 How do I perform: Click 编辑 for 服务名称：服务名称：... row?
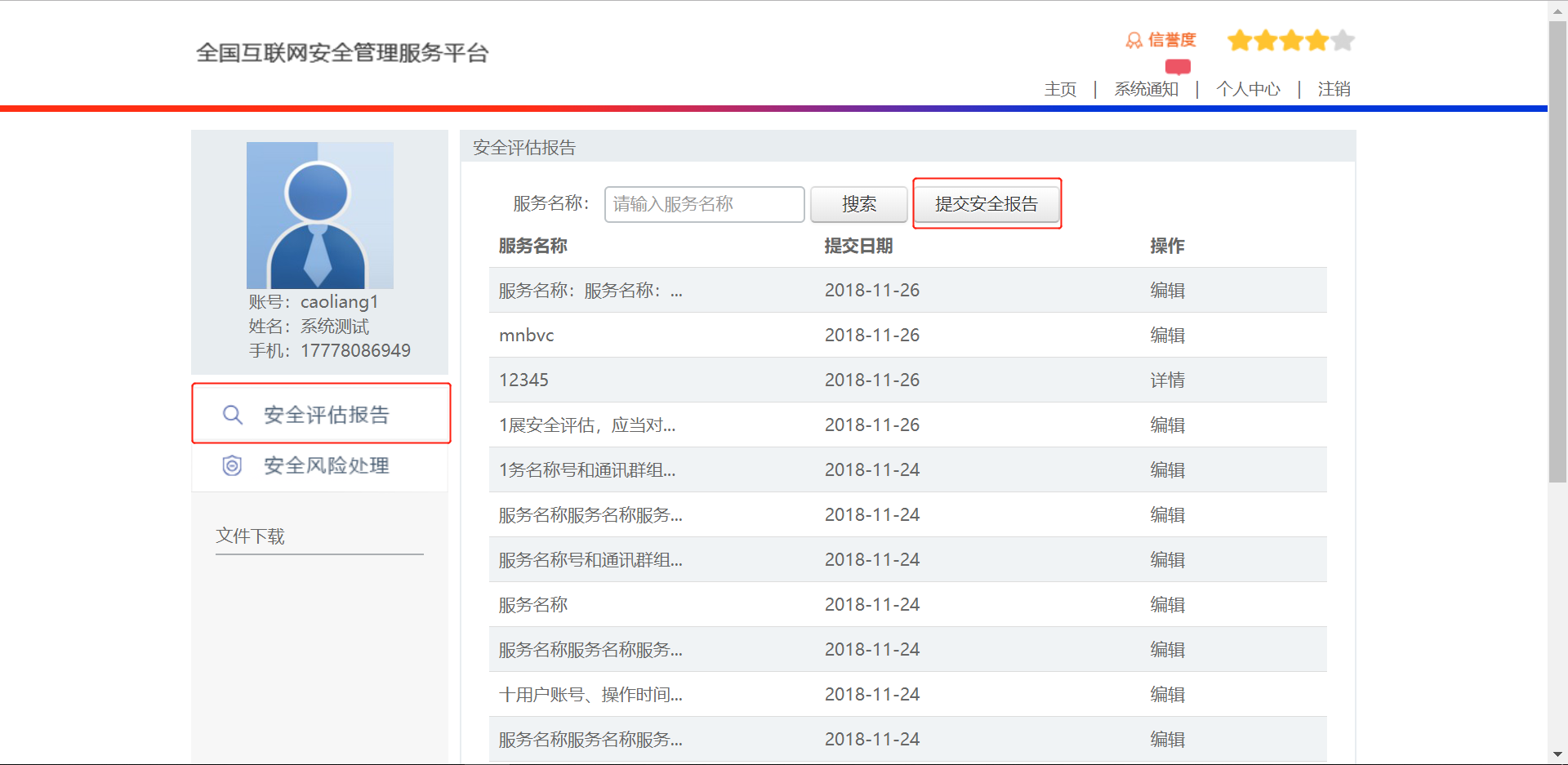coord(1167,291)
